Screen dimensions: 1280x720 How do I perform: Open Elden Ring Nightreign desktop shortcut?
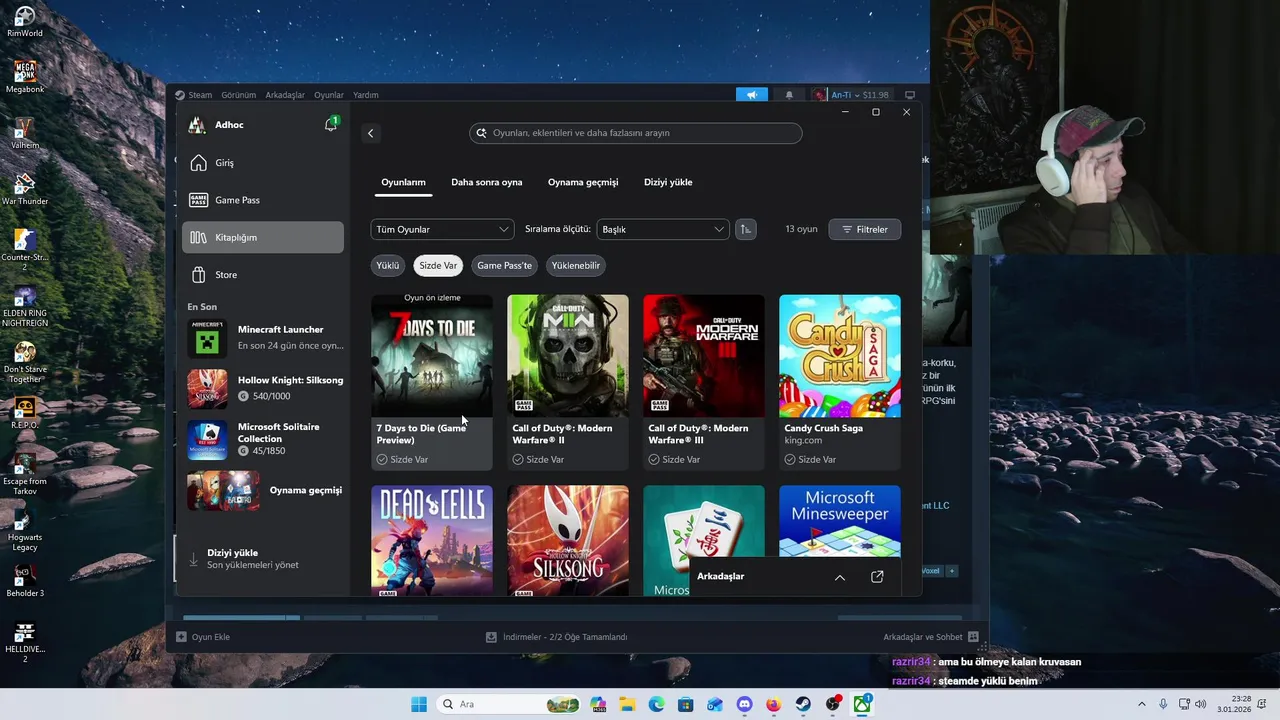coord(25,306)
